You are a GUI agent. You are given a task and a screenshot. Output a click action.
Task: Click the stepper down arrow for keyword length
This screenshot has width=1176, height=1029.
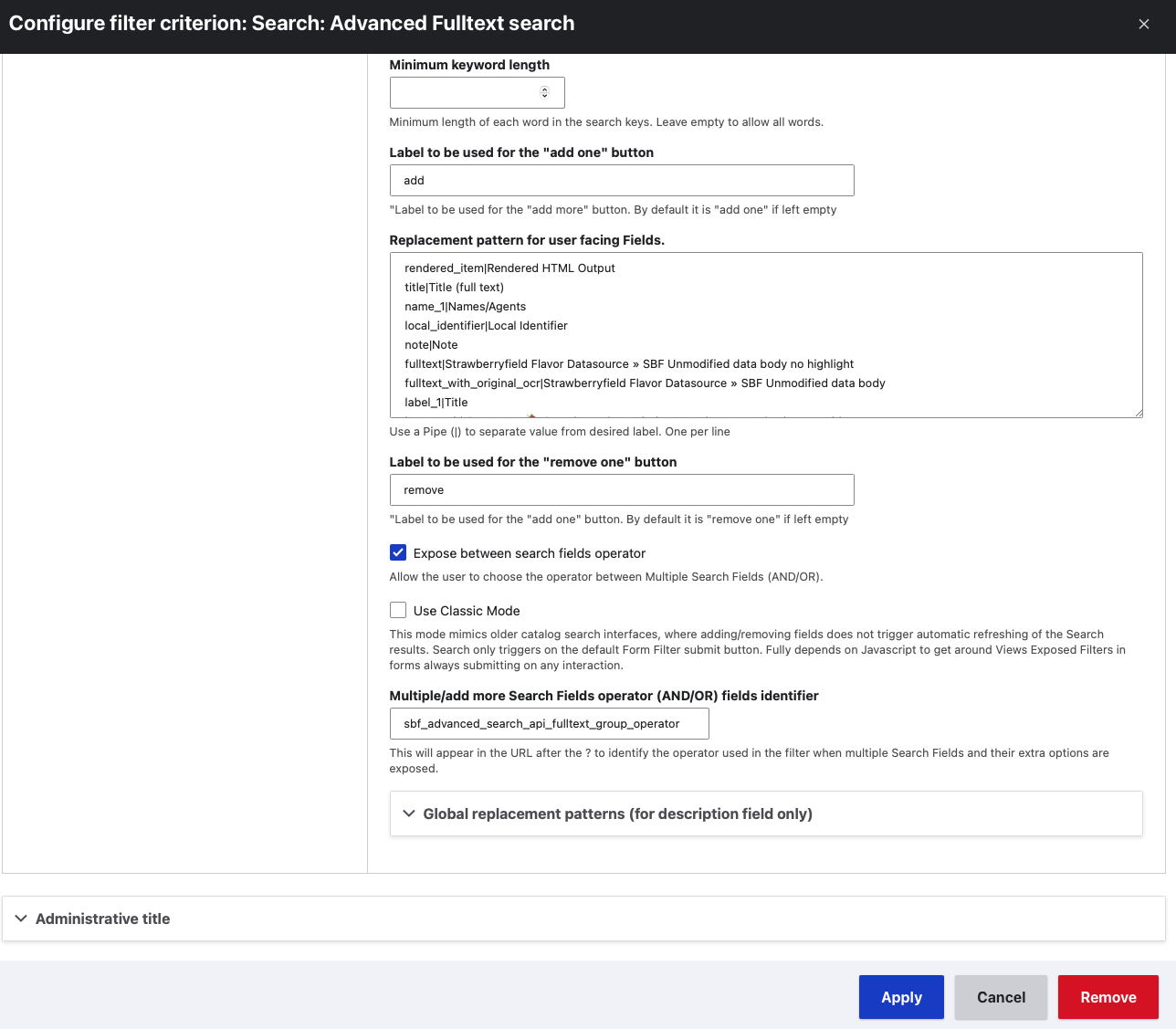click(544, 96)
